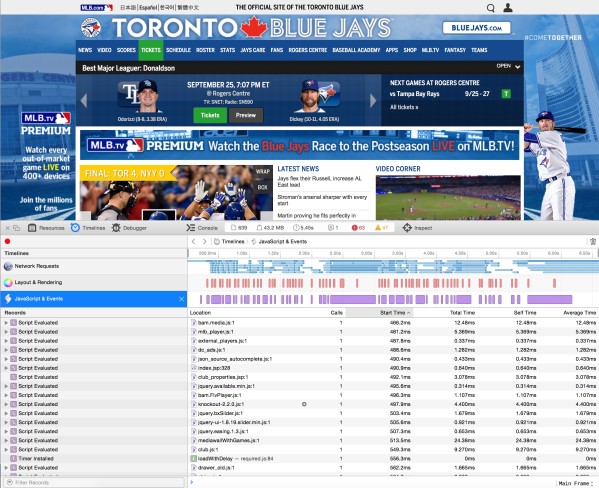This screenshot has width=599, height=488.
Task: Close the Web Inspector panel
Action: point(7,228)
